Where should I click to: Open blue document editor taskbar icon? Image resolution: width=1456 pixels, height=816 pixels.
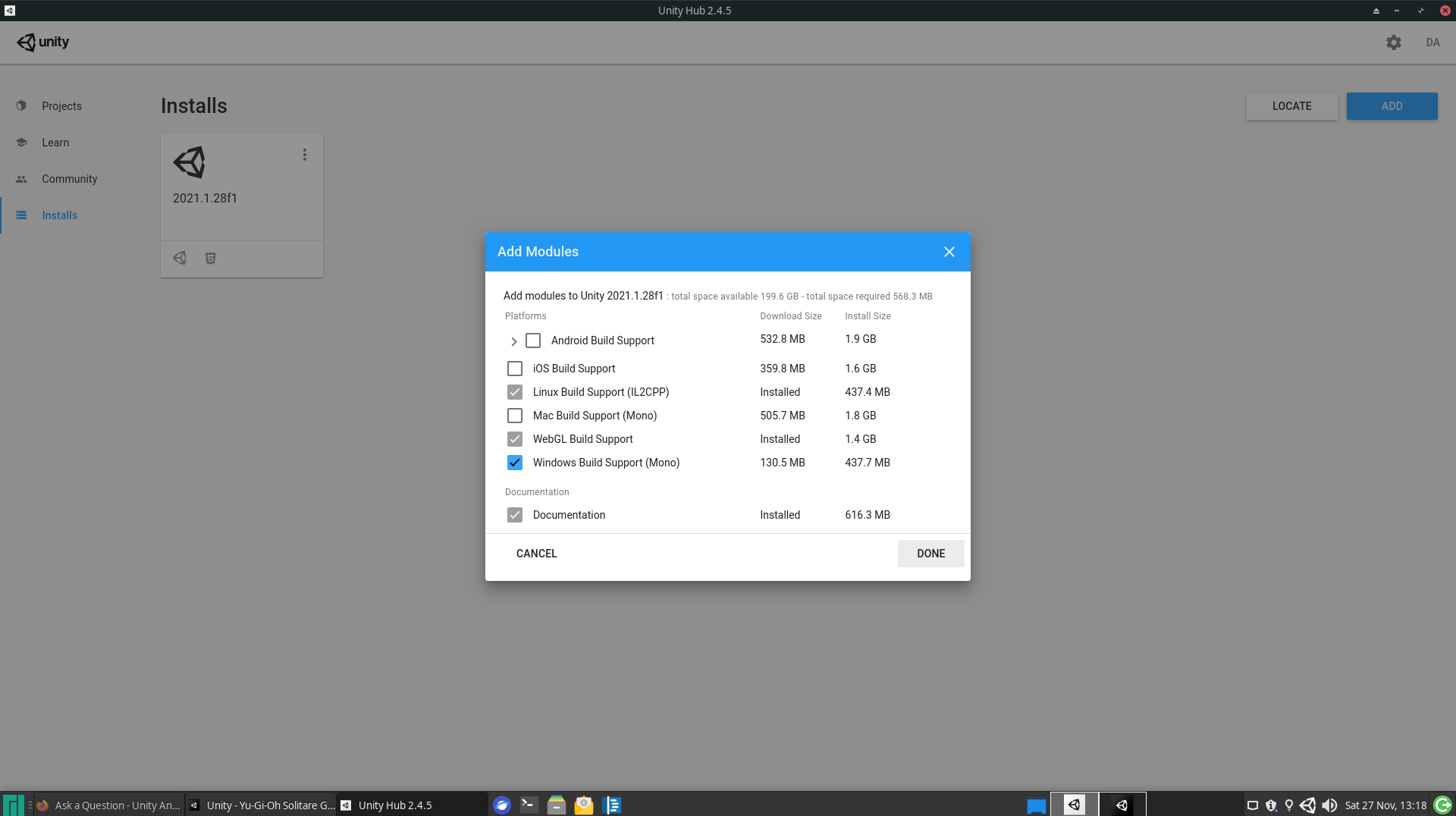611,805
